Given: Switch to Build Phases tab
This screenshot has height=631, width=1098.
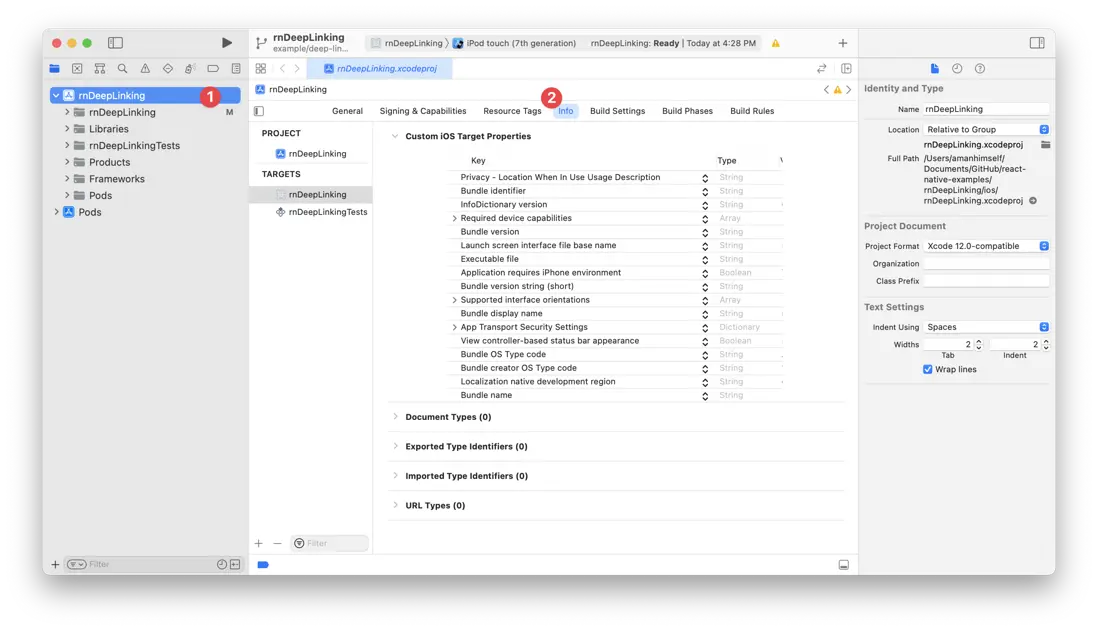Looking at the screenshot, I should [x=687, y=111].
